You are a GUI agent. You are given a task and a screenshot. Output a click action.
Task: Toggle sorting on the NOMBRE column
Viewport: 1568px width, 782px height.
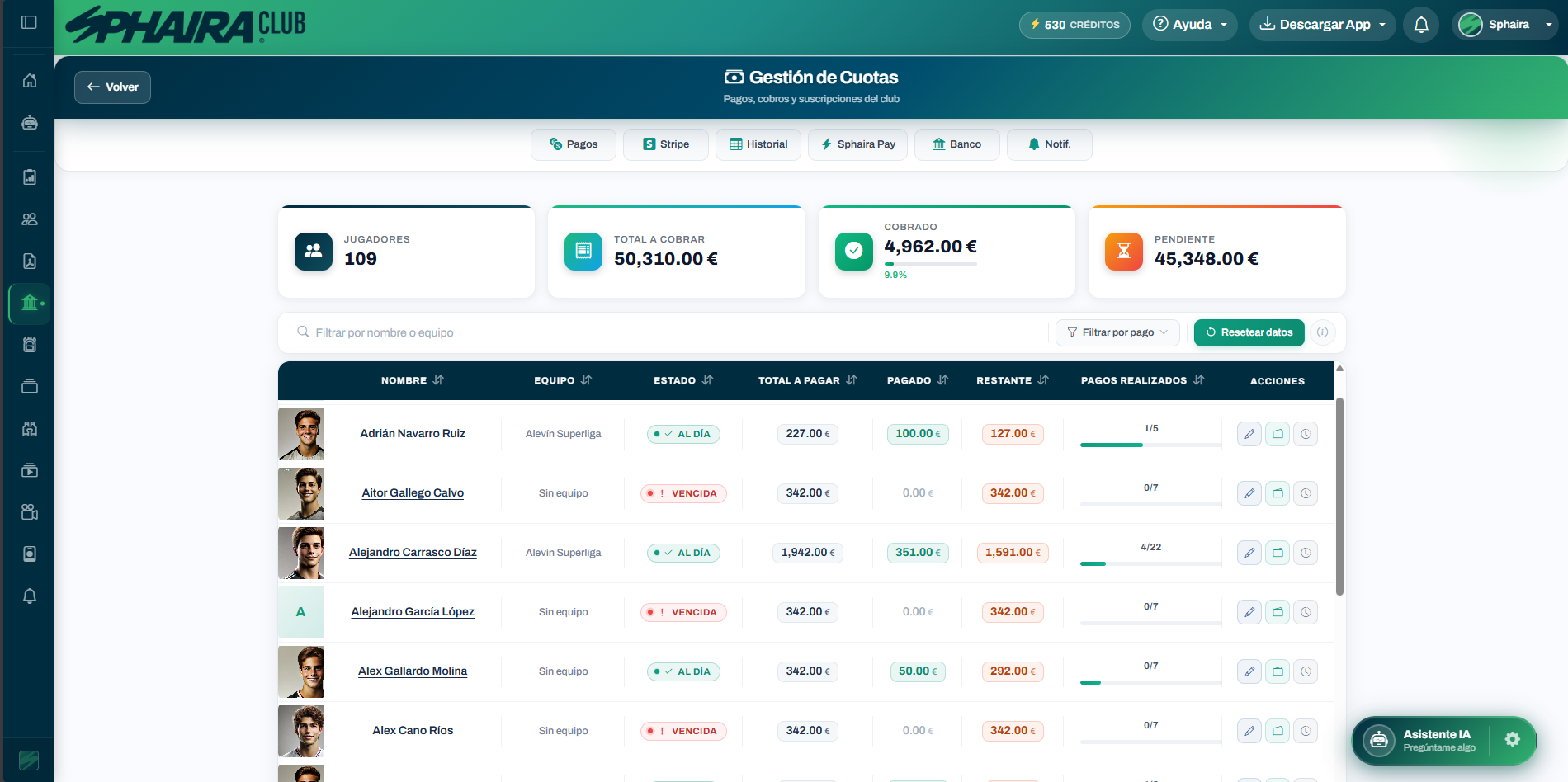(x=438, y=380)
